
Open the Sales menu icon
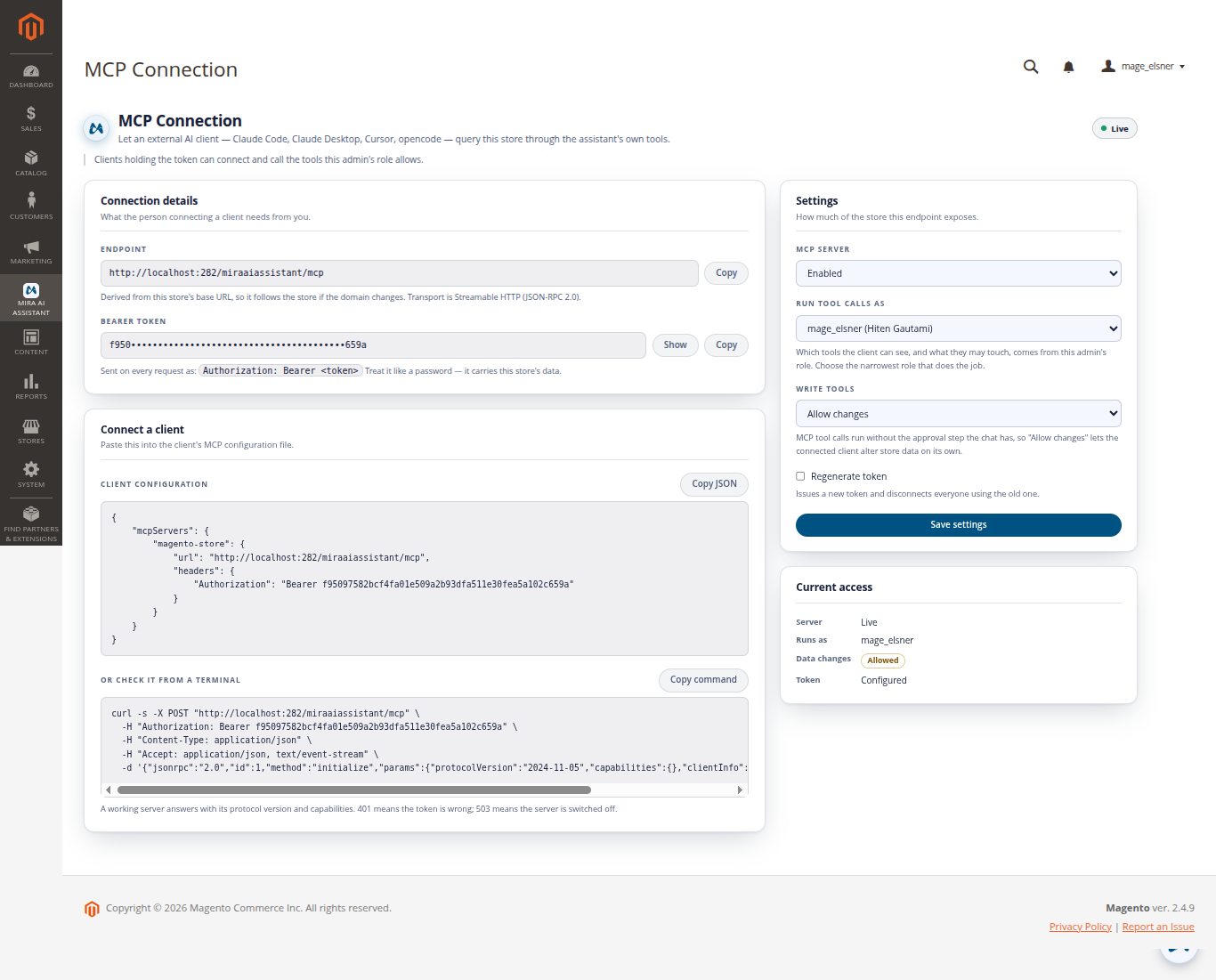31,113
